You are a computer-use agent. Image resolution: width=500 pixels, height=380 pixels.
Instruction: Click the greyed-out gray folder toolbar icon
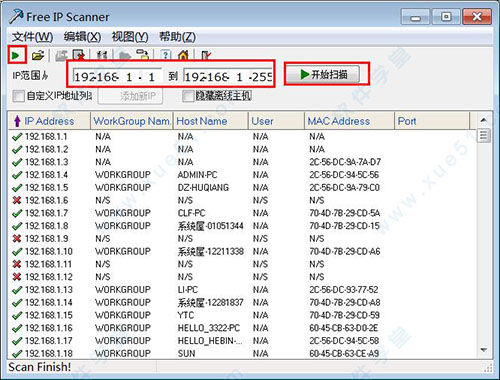tap(124, 56)
